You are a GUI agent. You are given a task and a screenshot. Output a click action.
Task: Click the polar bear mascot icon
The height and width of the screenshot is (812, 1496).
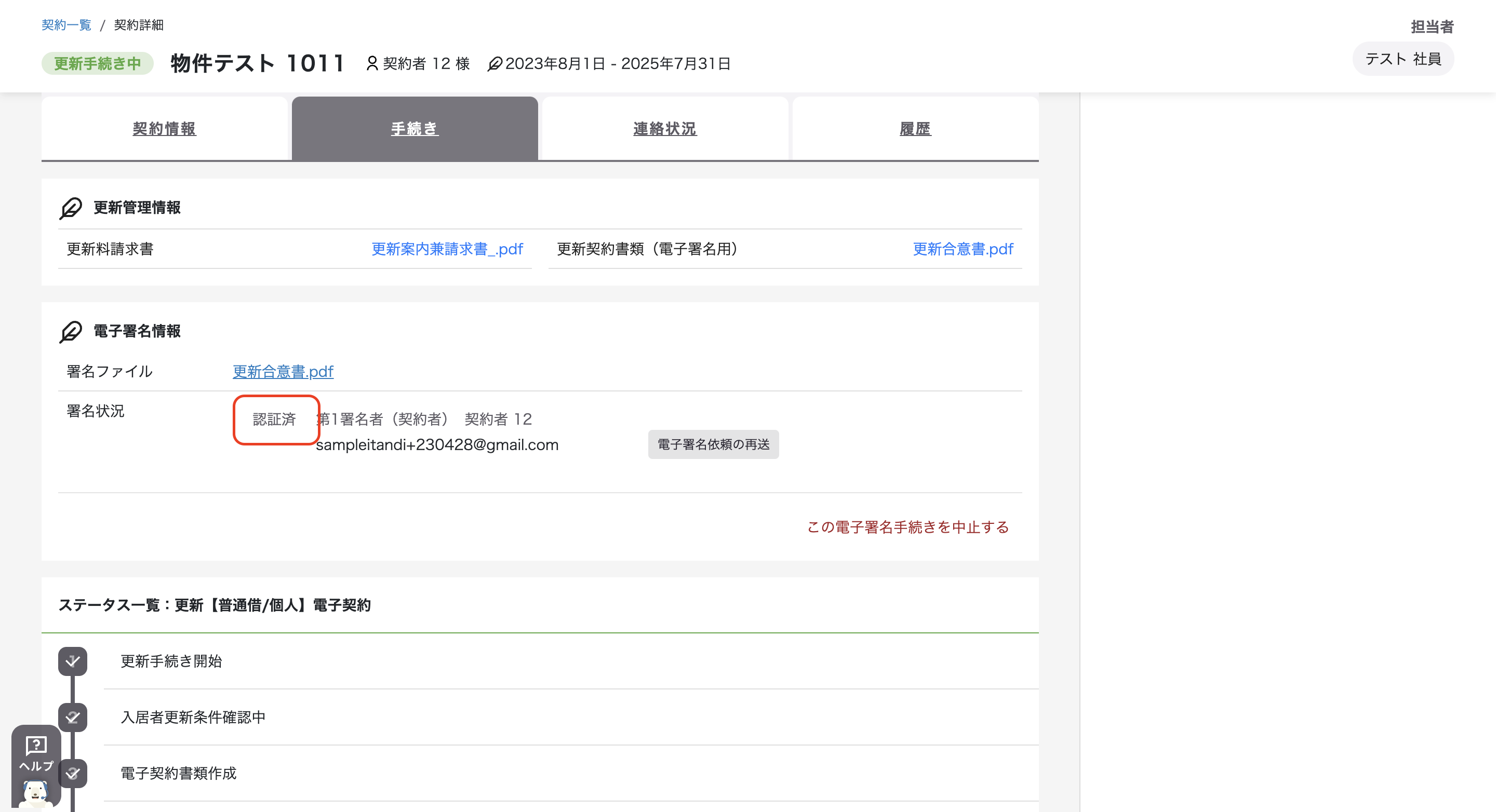pyautogui.click(x=35, y=793)
